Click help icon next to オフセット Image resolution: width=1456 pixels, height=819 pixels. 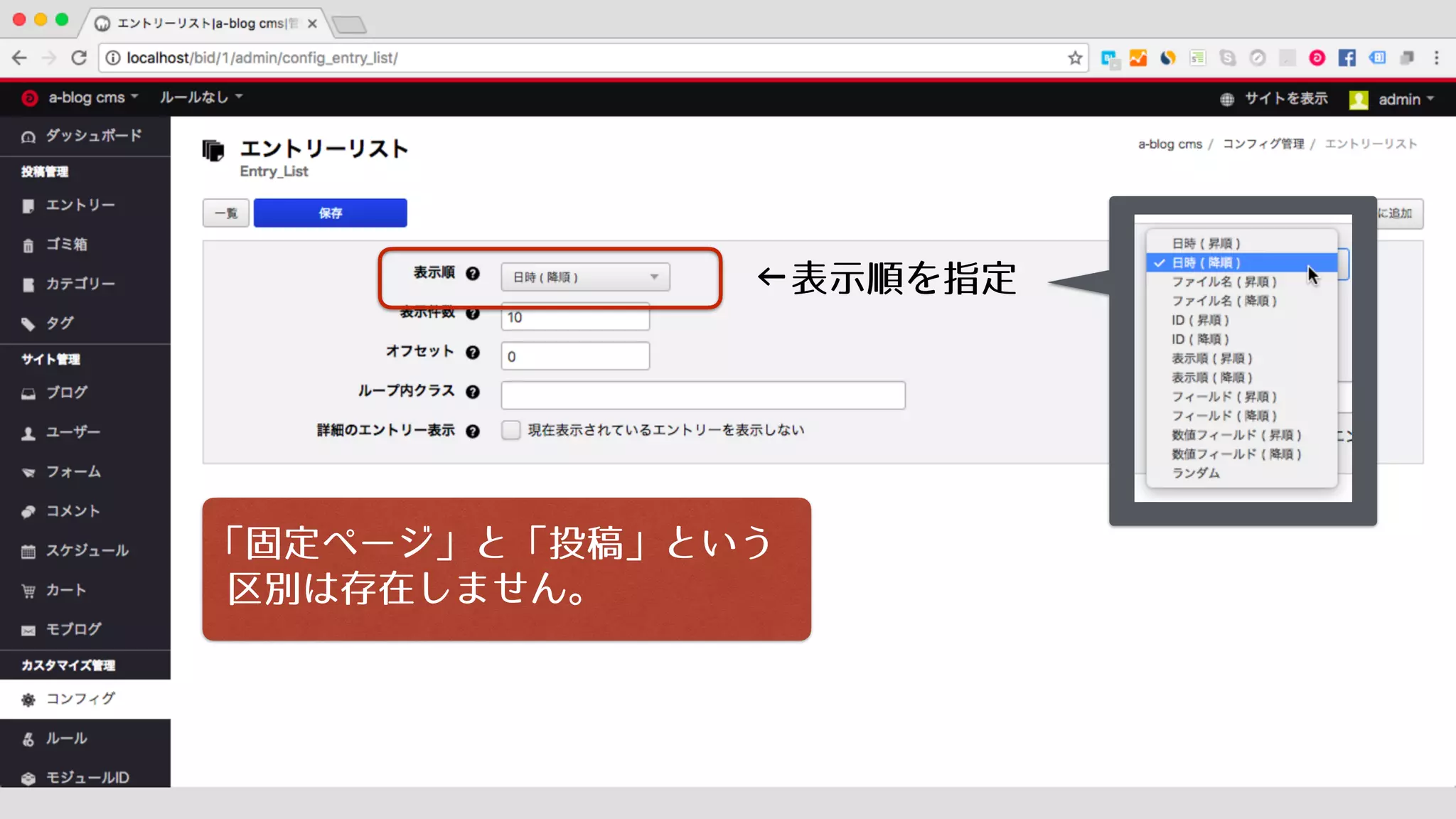[x=473, y=352]
